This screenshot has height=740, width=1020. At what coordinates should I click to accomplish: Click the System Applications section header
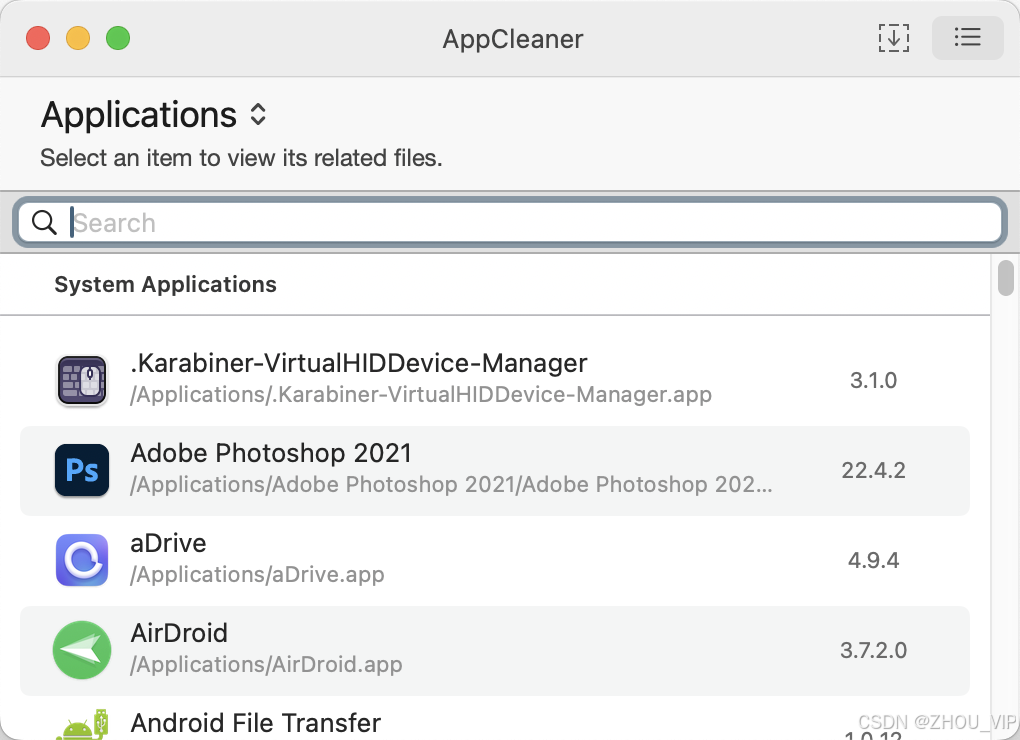click(165, 285)
